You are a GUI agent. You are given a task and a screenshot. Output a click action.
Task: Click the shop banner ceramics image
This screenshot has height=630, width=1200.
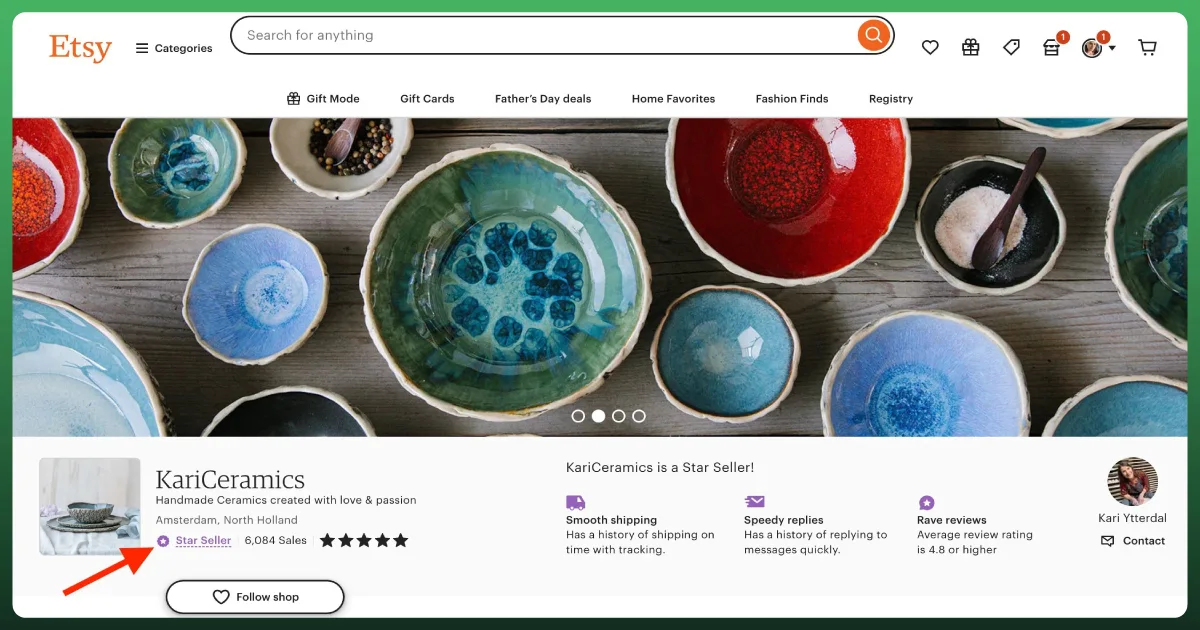point(600,277)
